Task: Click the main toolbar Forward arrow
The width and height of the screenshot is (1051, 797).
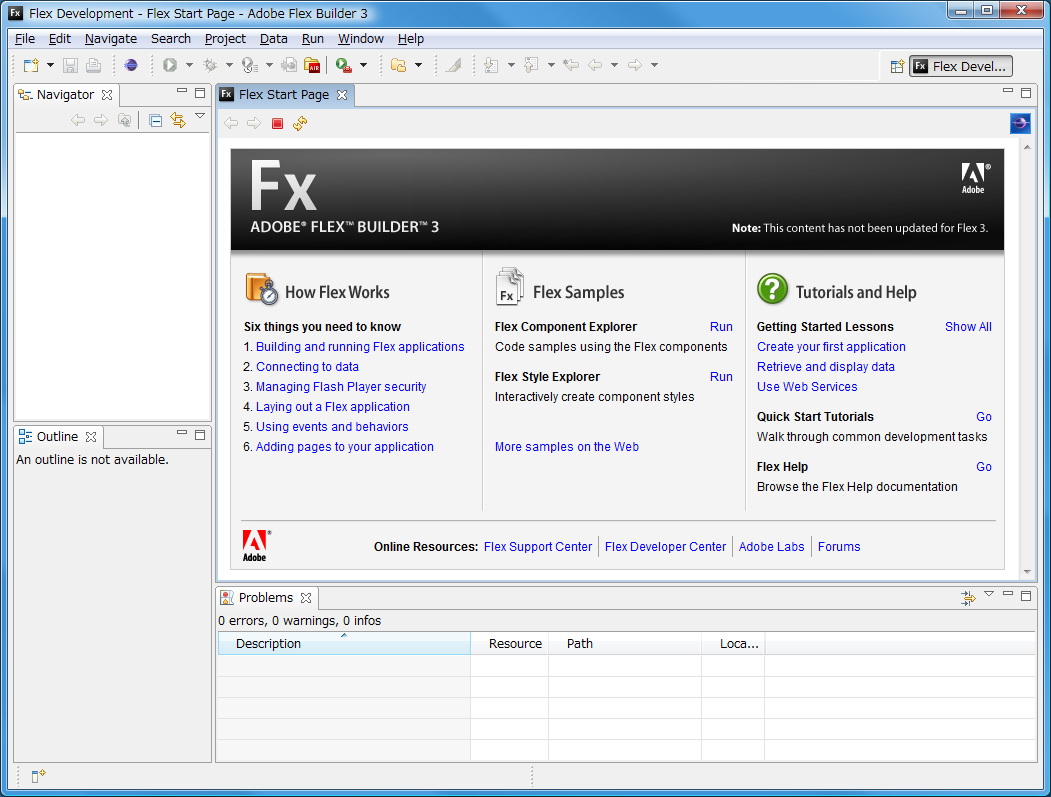Action: point(634,65)
